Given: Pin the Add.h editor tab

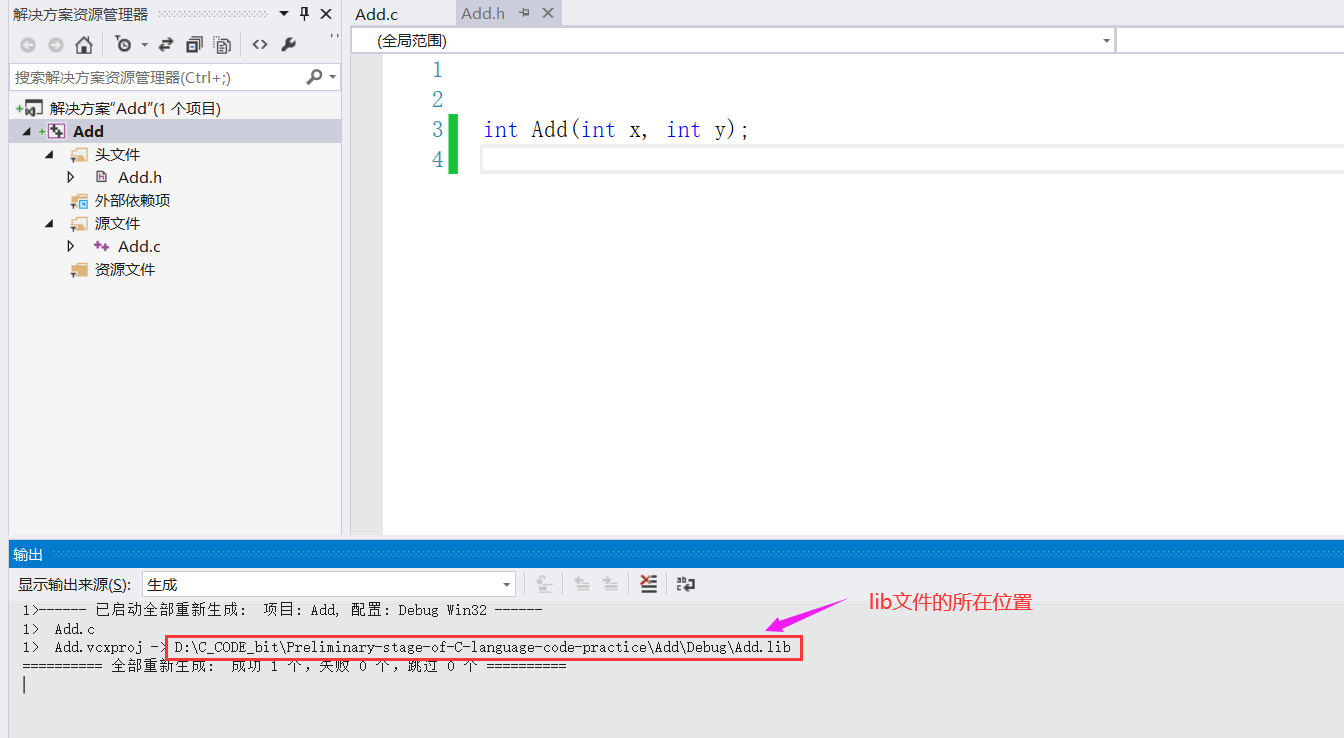Looking at the screenshot, I should tap(524, 13).
